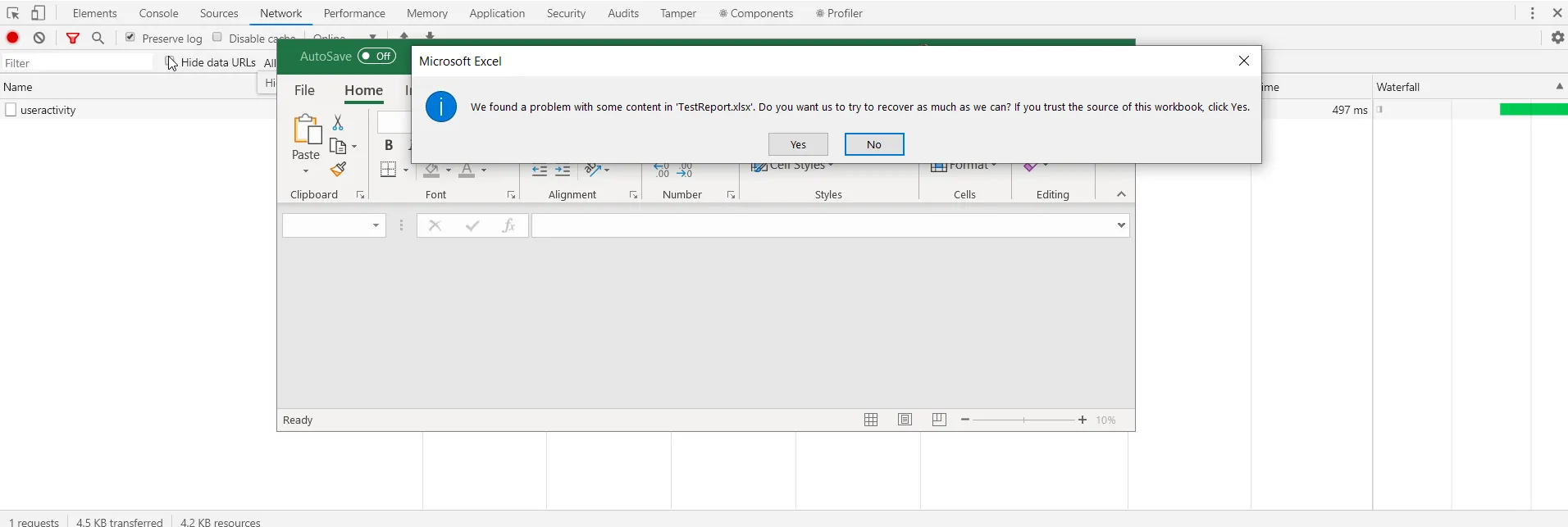The image size is (1568, 527).
Task: Click the formula bar Enter checkmark
Action: [472, 225]
